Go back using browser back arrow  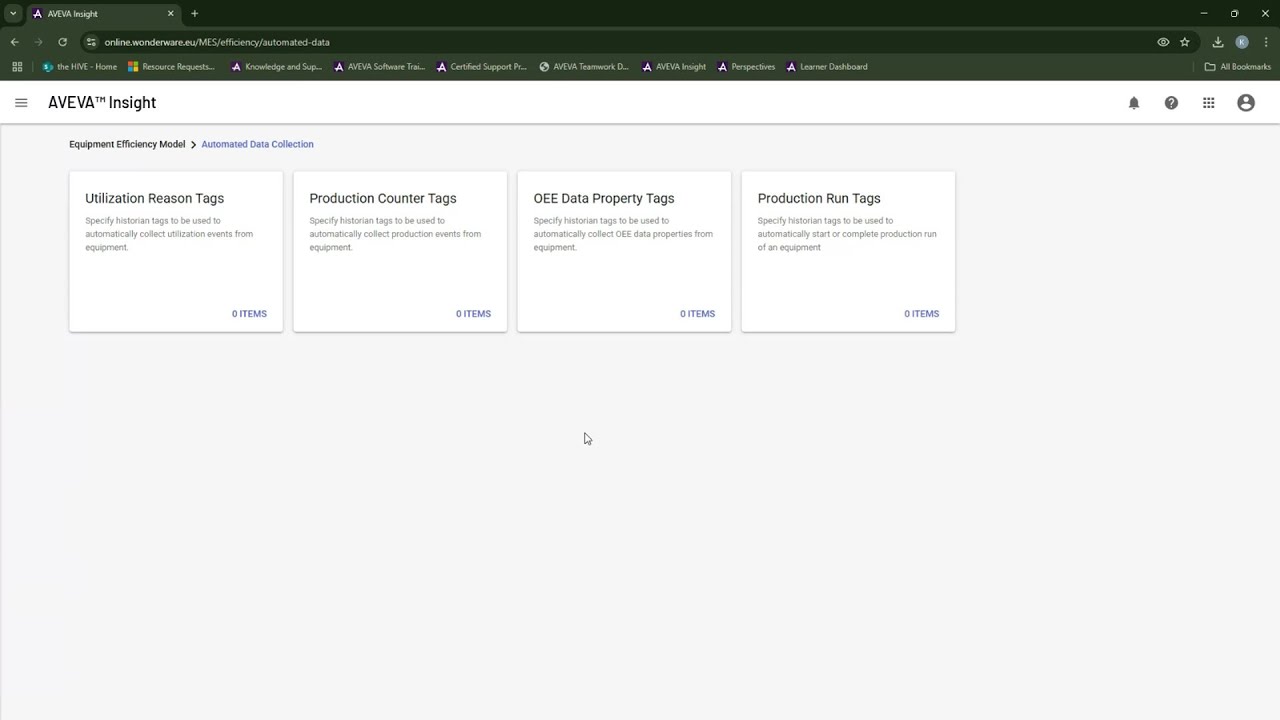point(14,42)
